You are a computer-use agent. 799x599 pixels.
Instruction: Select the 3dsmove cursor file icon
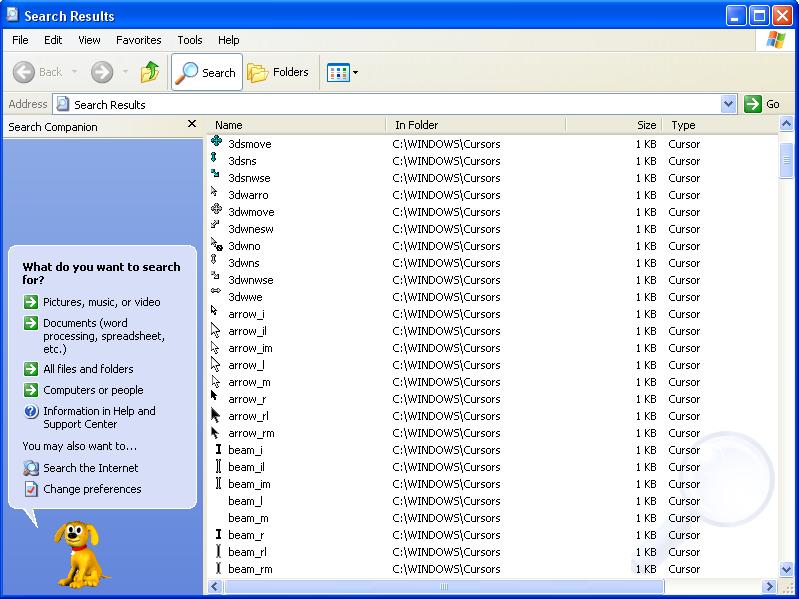(x=217, y=143)
